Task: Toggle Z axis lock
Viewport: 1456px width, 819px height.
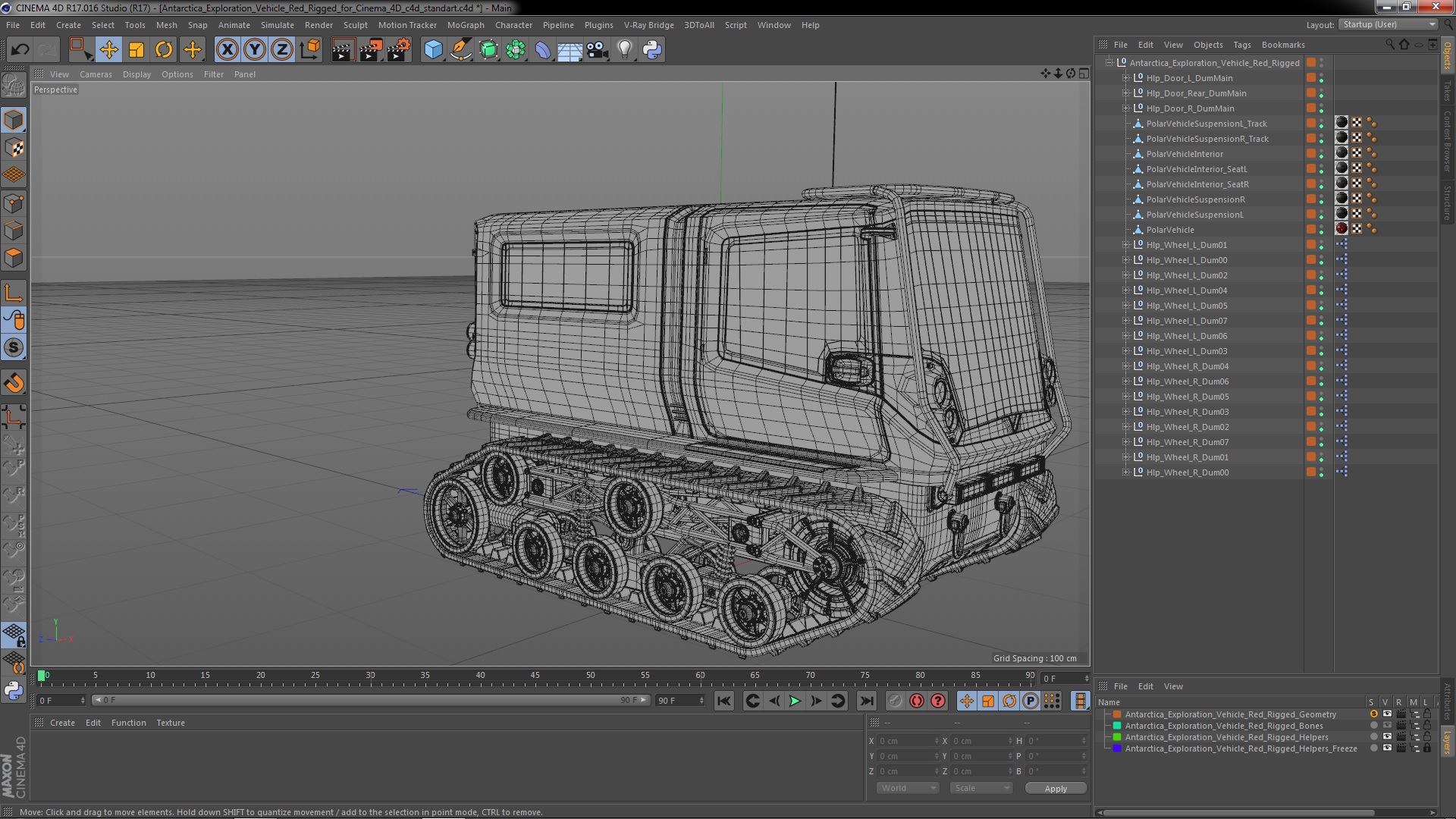Action: click(282, 50)
